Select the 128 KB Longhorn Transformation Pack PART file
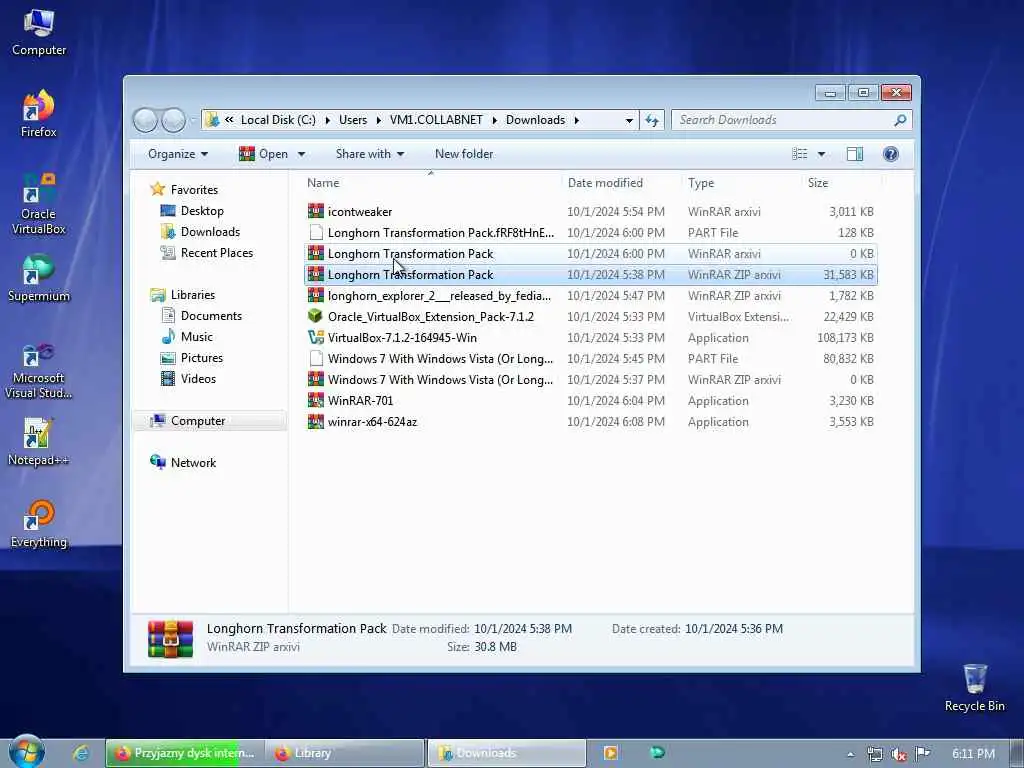The height and width of the screenshot is (768, 1024). [x=431, y=232]
